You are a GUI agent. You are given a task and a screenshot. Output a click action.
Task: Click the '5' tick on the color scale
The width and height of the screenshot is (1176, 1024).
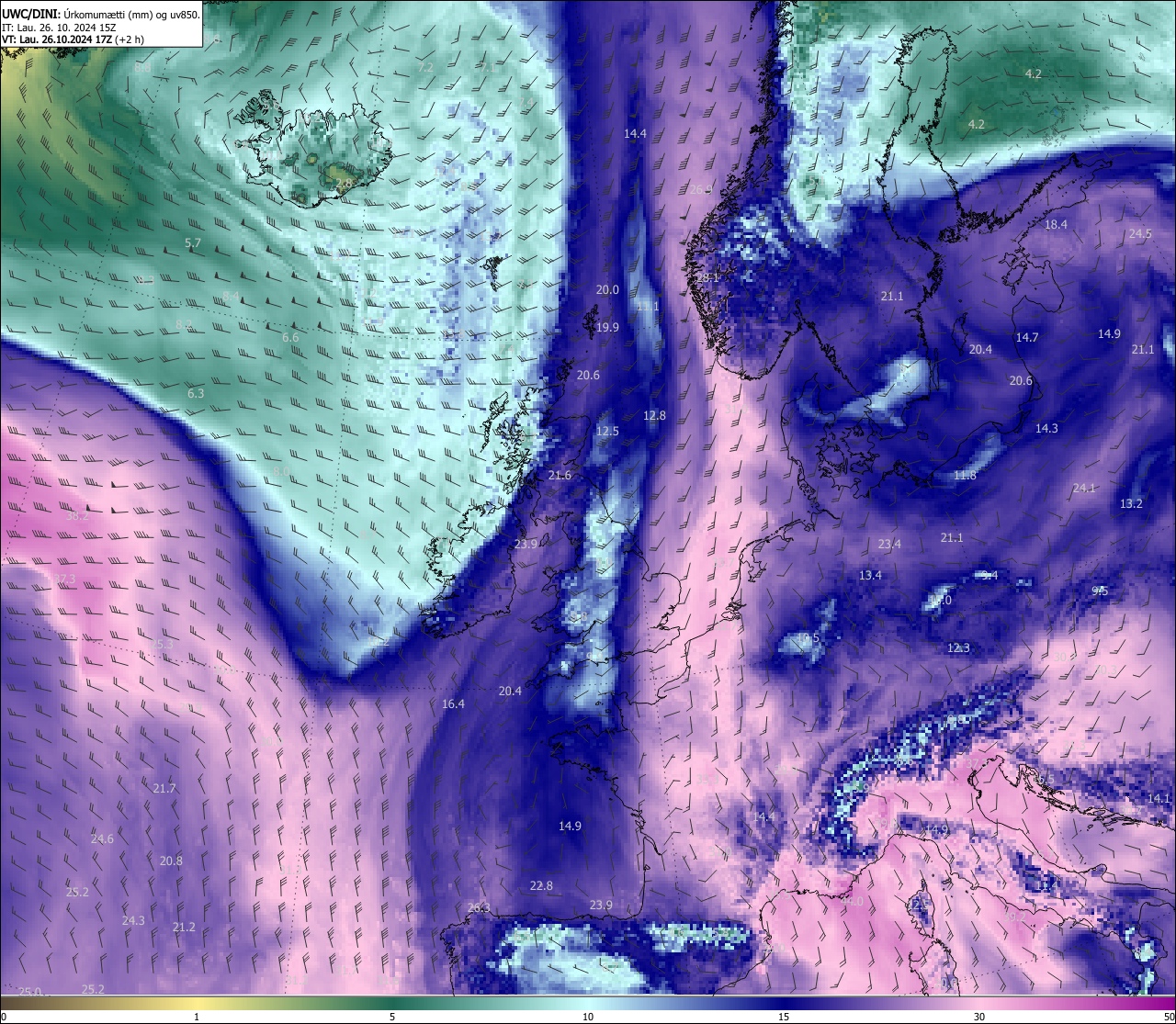[392, 1017]
